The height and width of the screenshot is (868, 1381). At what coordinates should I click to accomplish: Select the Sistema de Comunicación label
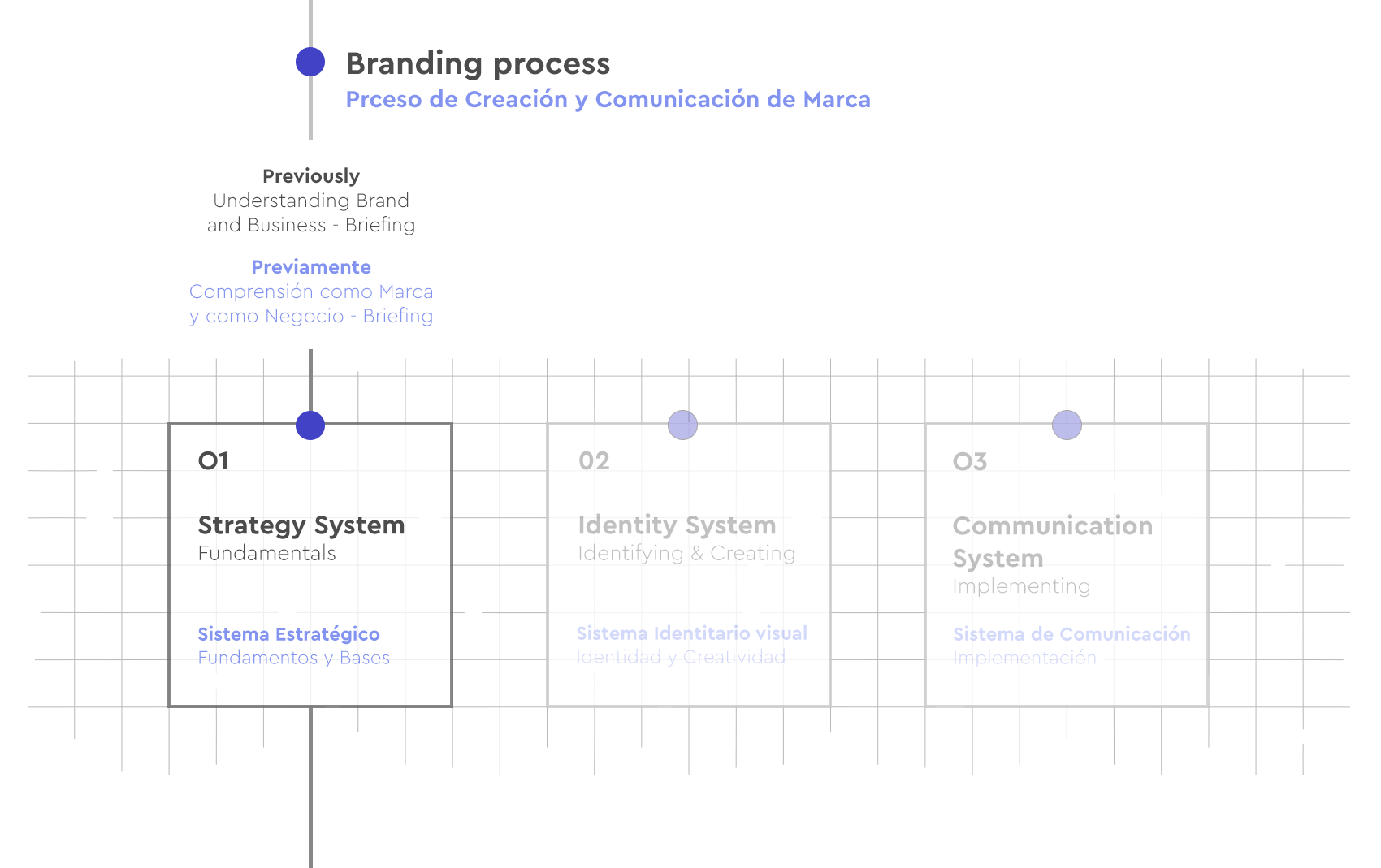pyautogui.click(x=1071, y=634)
